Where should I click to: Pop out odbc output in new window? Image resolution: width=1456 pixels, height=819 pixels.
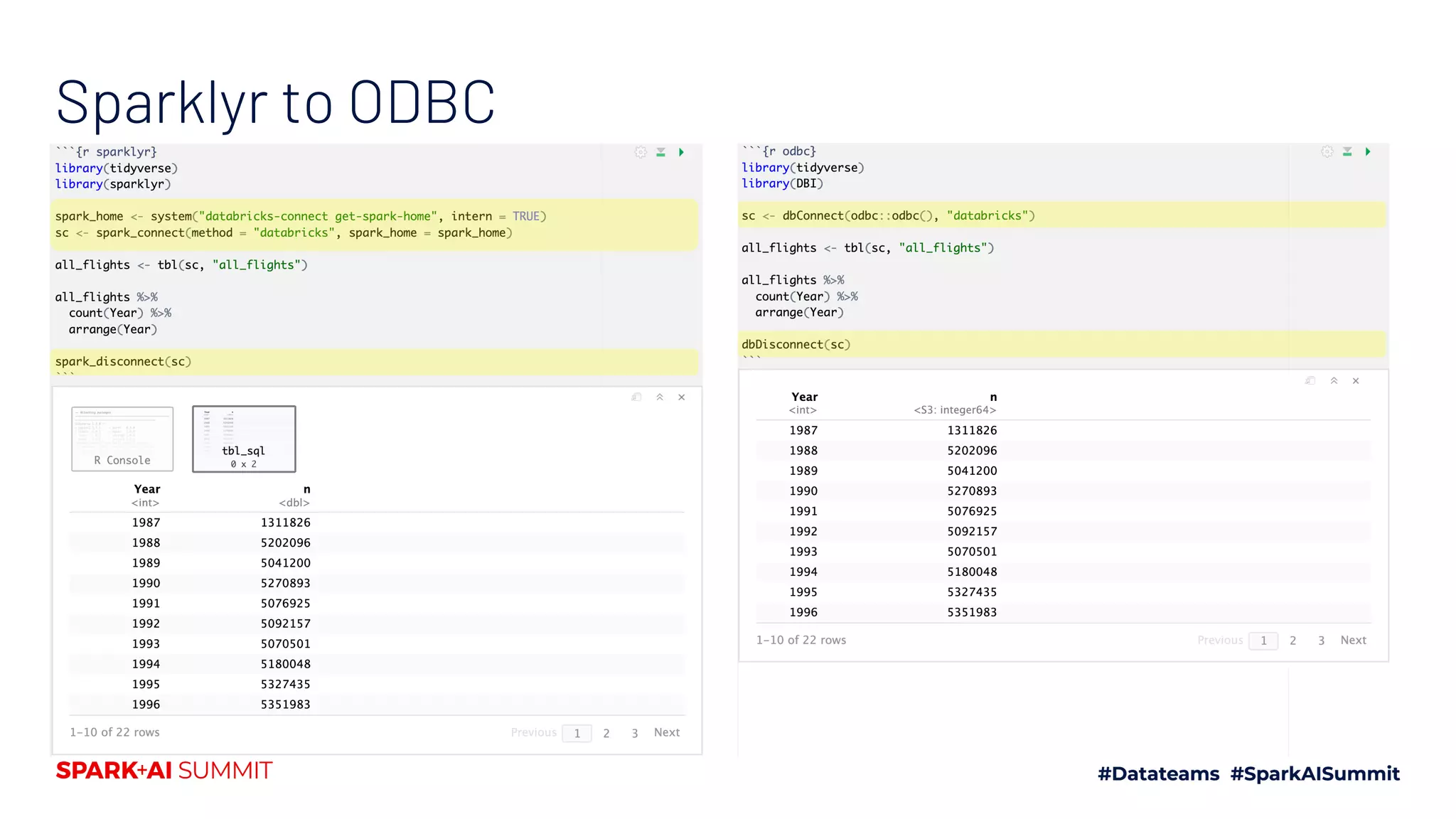pyautogui.click(x=1310, y=381)
